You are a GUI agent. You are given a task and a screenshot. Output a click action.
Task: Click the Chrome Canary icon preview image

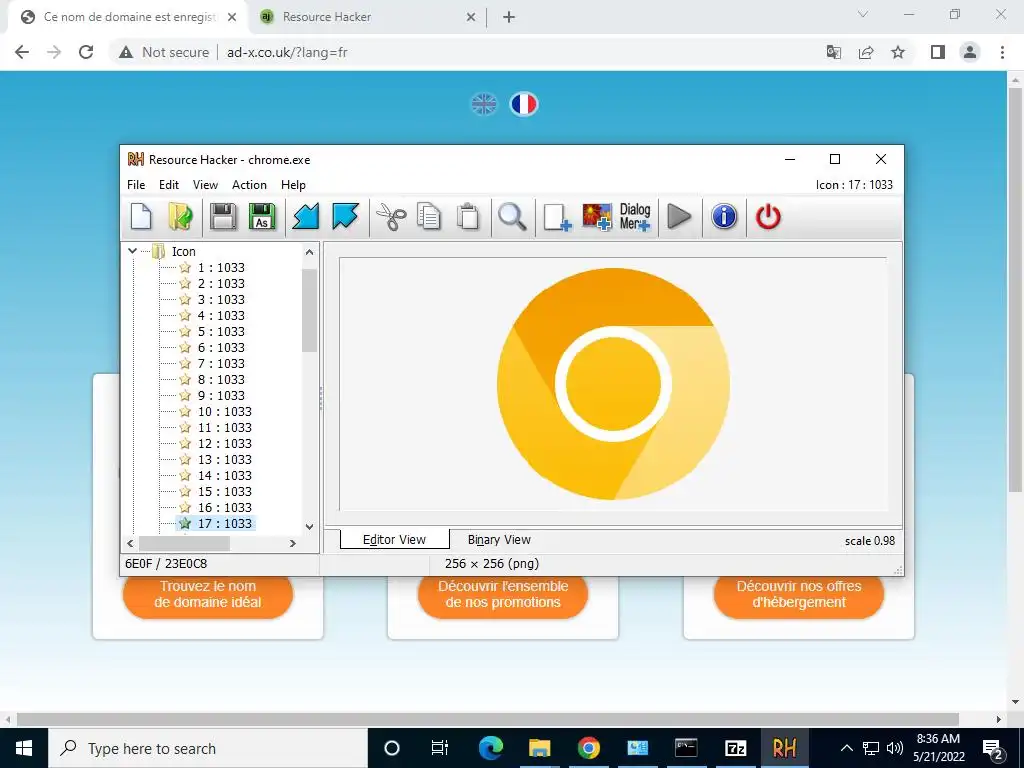click(x=613, y=383)
